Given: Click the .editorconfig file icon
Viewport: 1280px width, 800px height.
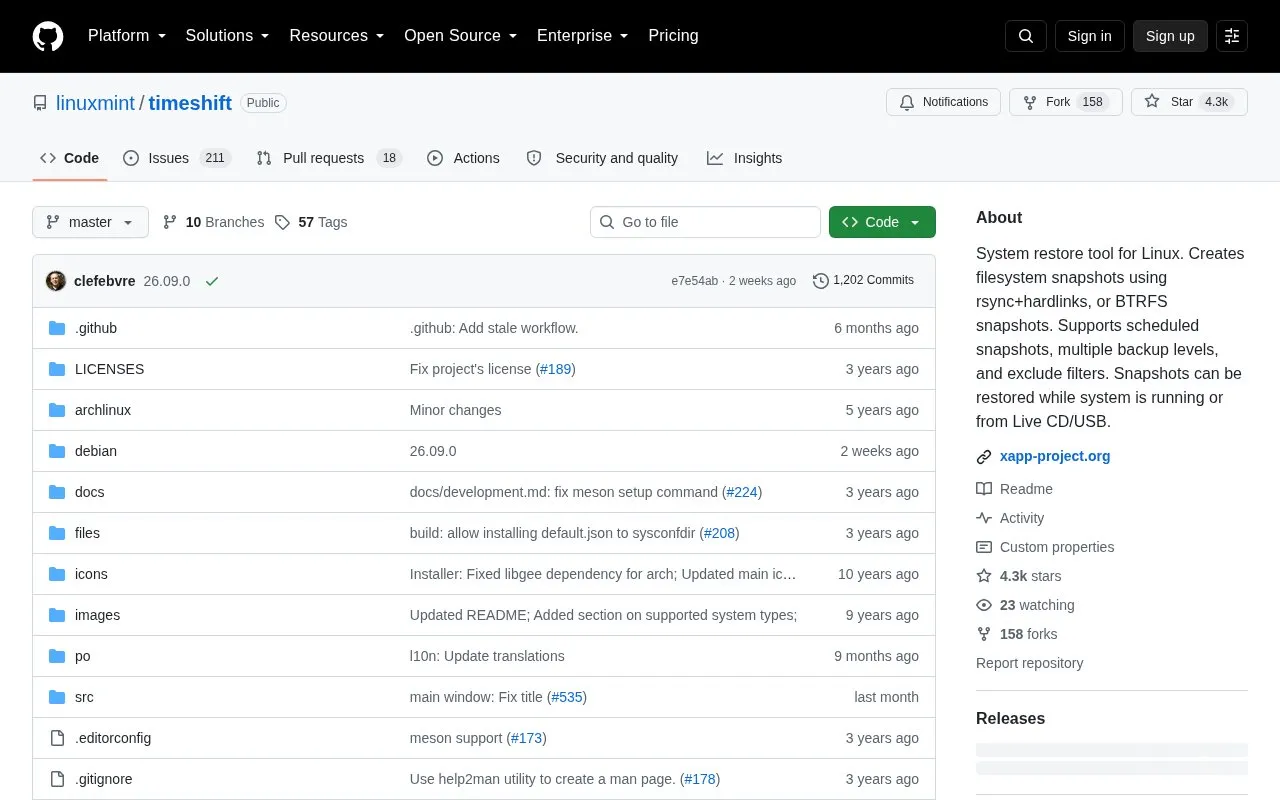Looking at the screenshot, I should pos(57,738).
